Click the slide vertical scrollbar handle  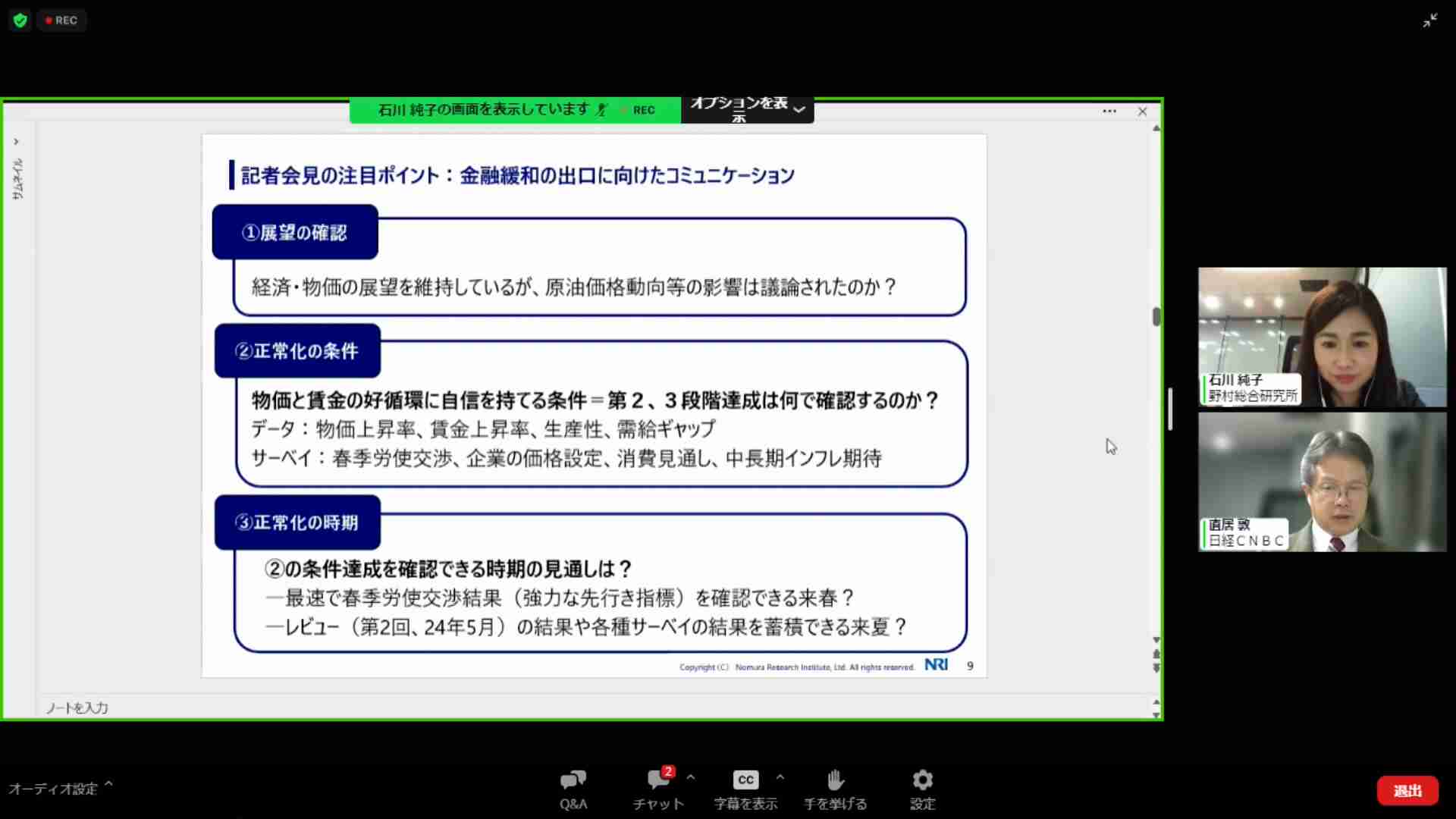click(1156, 316)
